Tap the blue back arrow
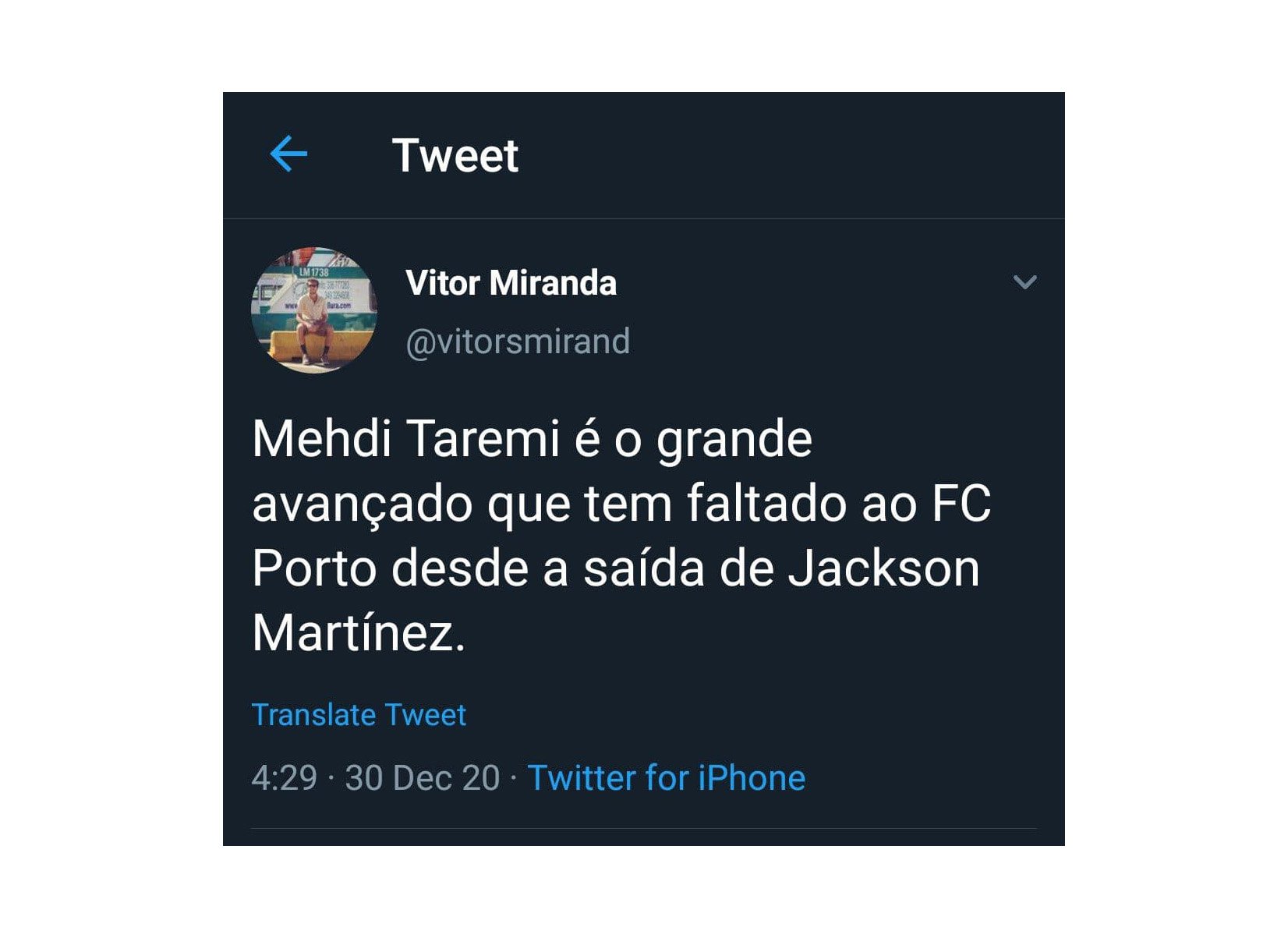1288x938 pixels. tap(288, 154)
